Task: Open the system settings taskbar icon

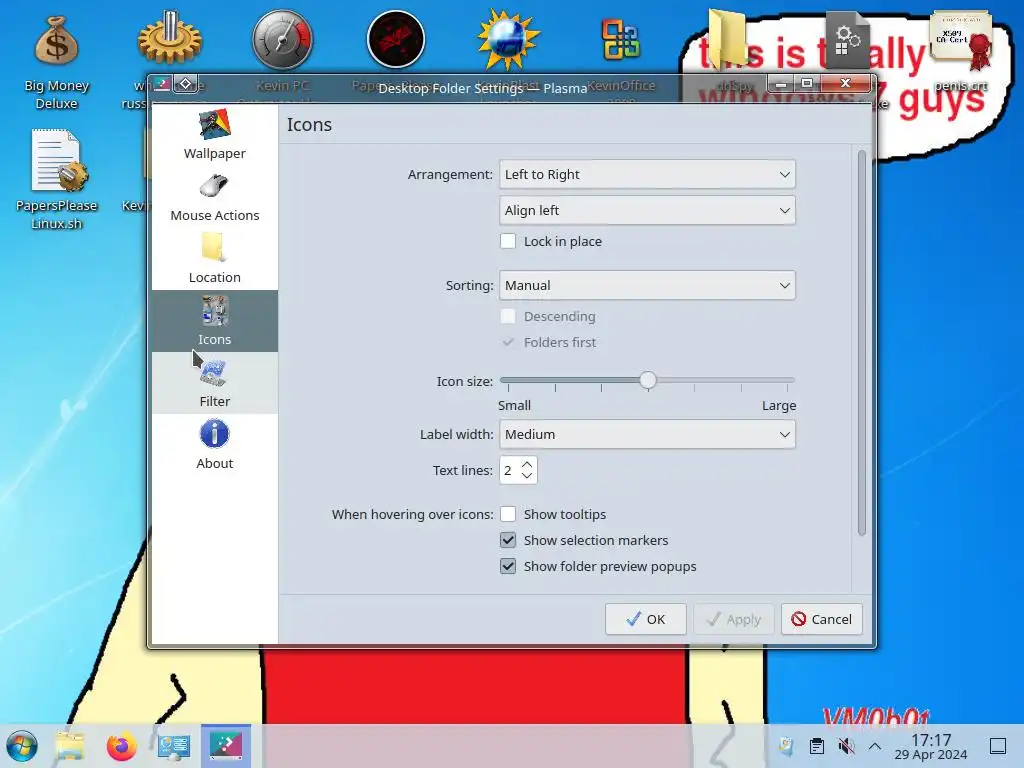Action: [174, 746]
